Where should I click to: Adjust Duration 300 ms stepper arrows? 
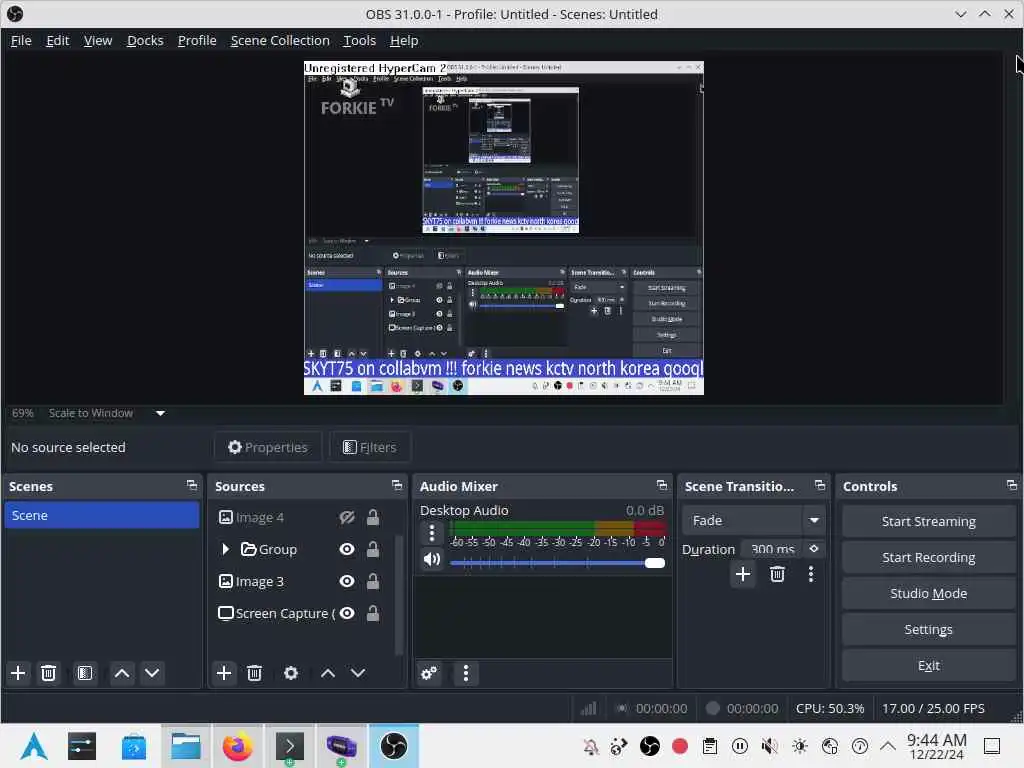814,549
